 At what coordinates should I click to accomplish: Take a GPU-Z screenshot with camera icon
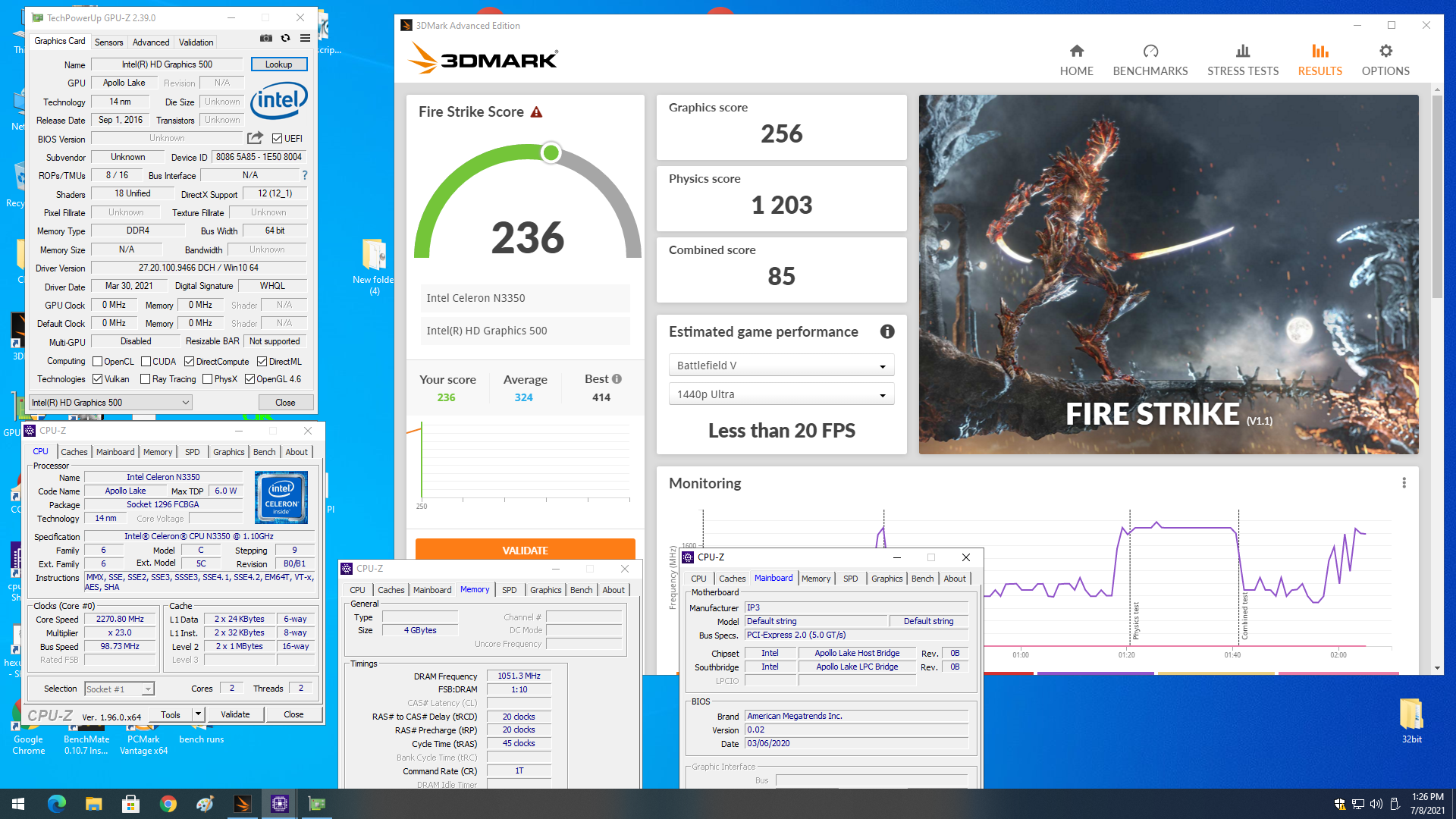266,38
